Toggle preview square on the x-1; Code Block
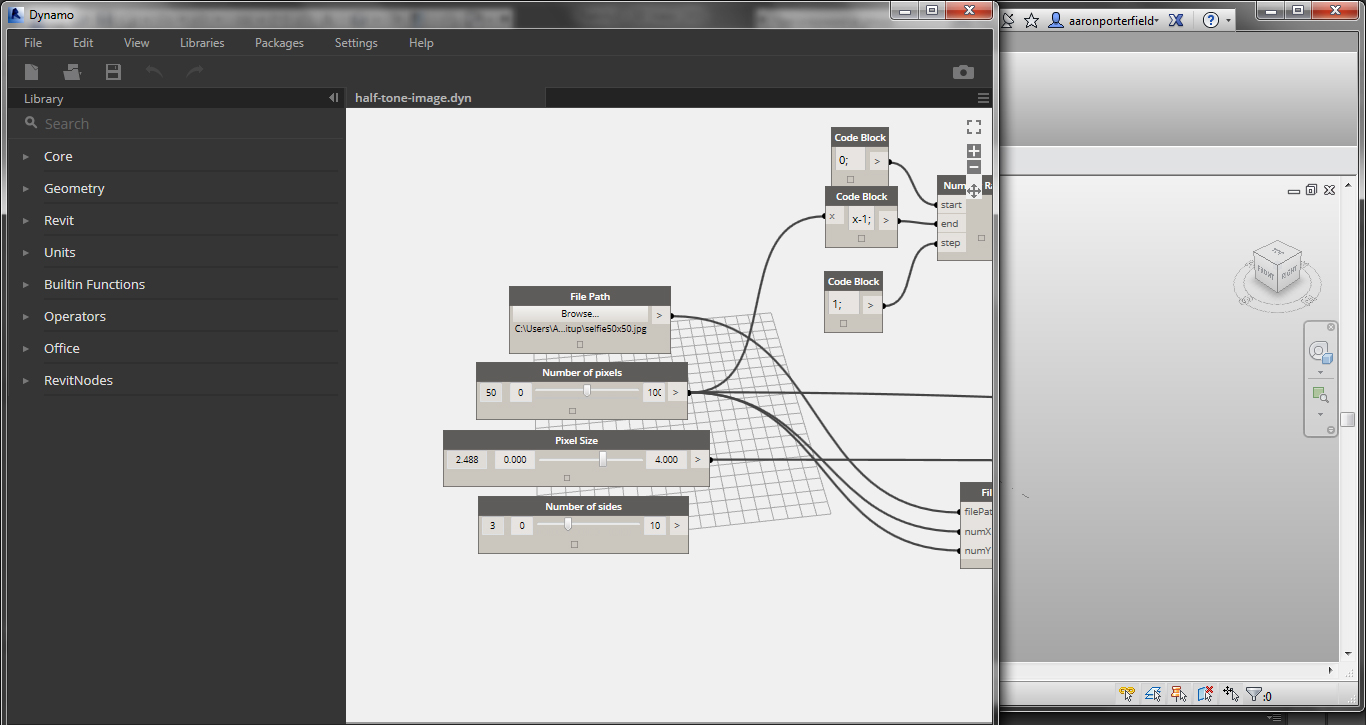The image size is (1366, 725). point(861,239)
